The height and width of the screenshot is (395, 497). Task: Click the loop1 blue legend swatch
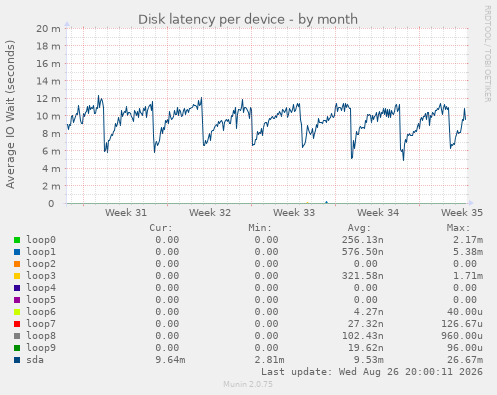[x=17, y=252]
